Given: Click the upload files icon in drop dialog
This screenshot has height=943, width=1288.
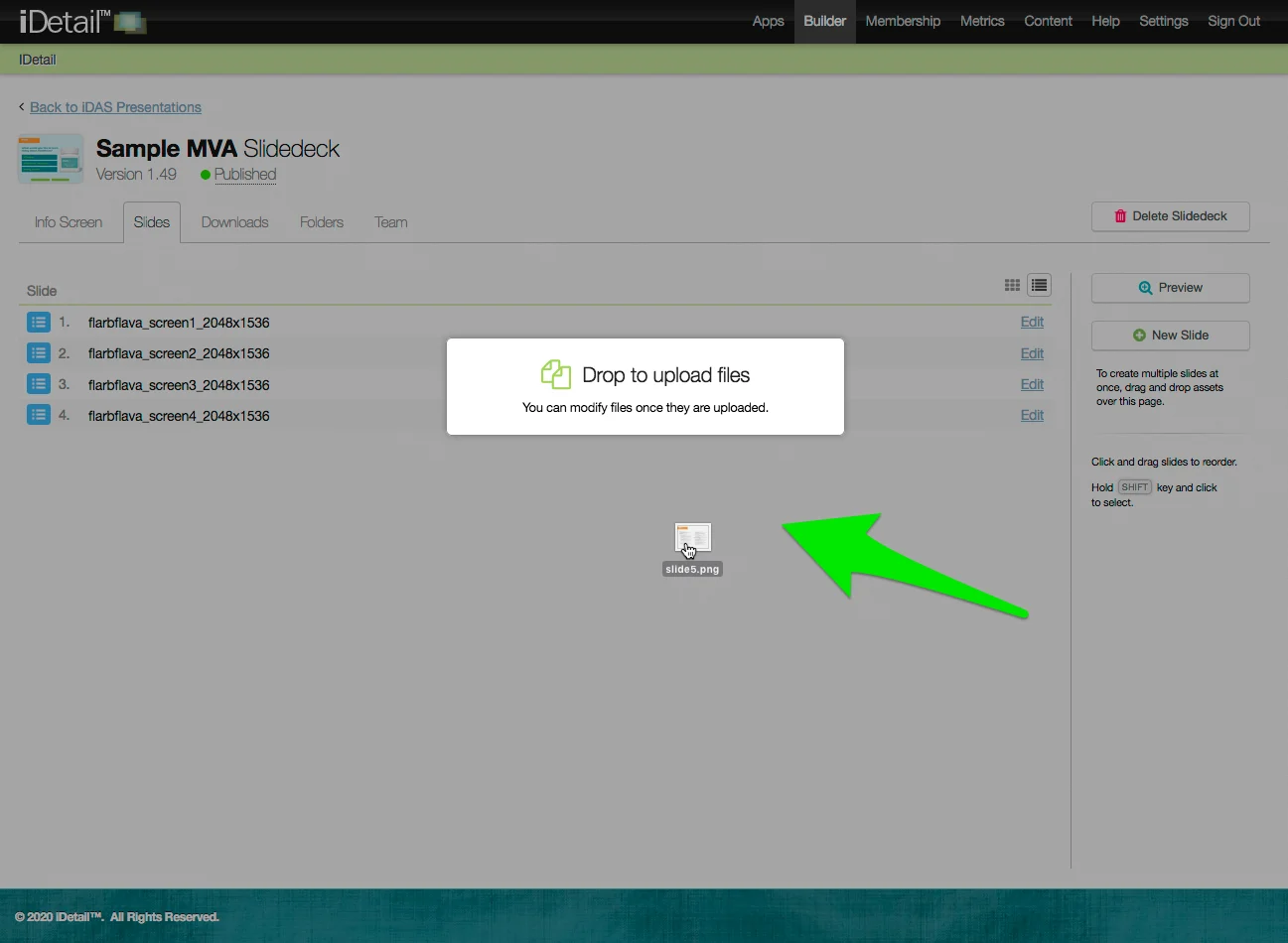Looking at the screenshot, I should click(x=556, y=374).
